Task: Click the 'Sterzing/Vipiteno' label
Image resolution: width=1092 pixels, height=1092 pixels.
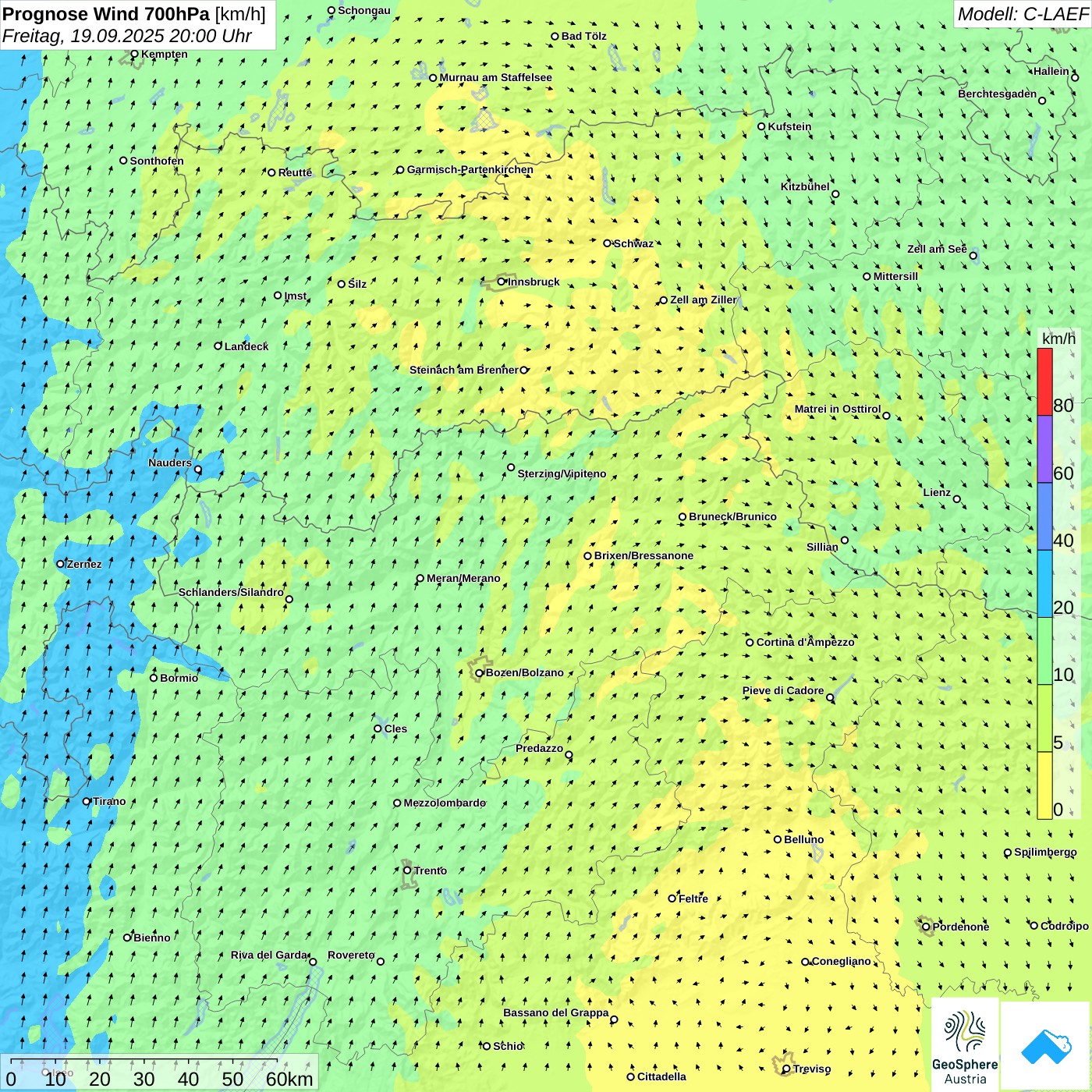Action: tap(562, 473)
